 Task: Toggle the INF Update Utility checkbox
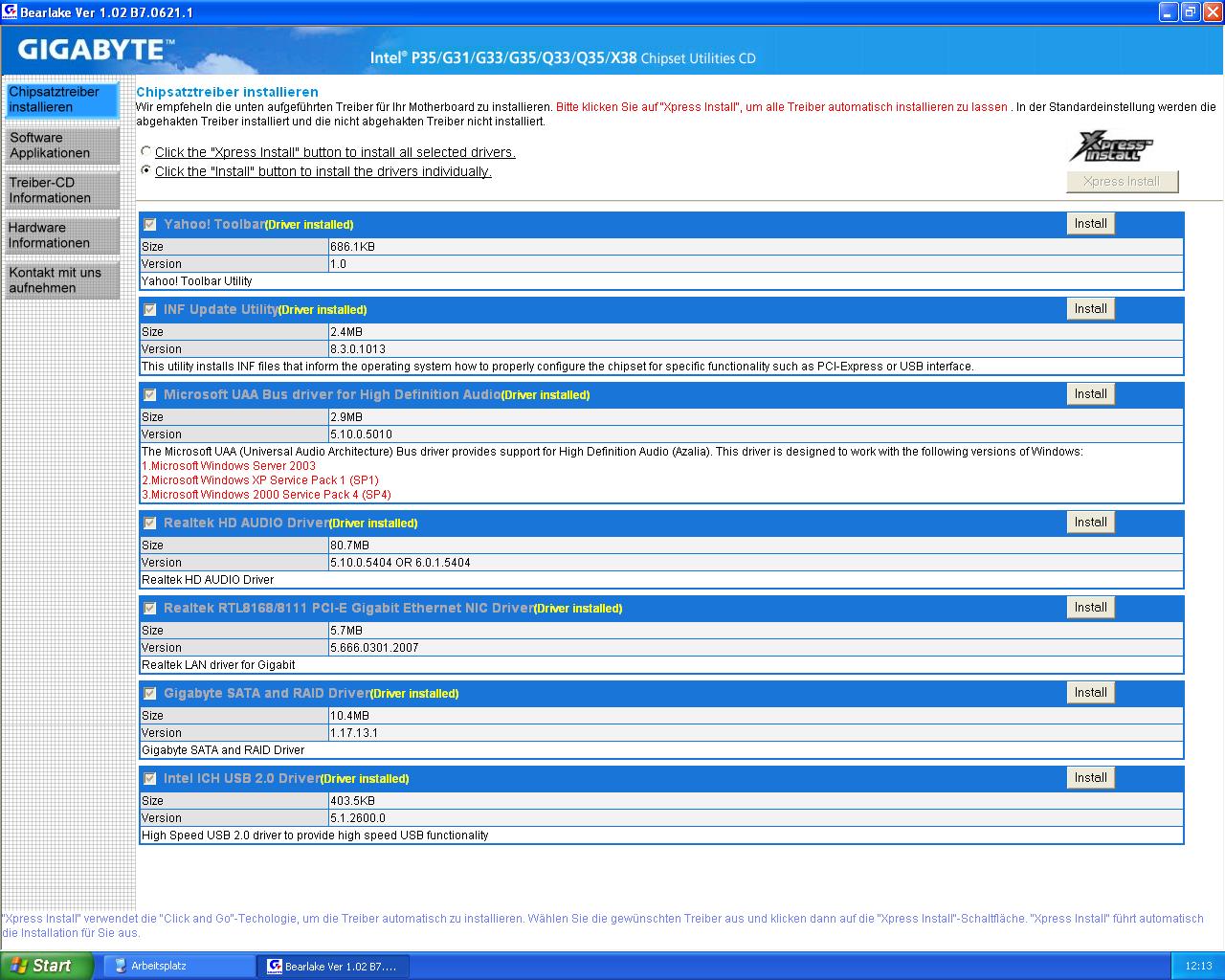[150, 310]
